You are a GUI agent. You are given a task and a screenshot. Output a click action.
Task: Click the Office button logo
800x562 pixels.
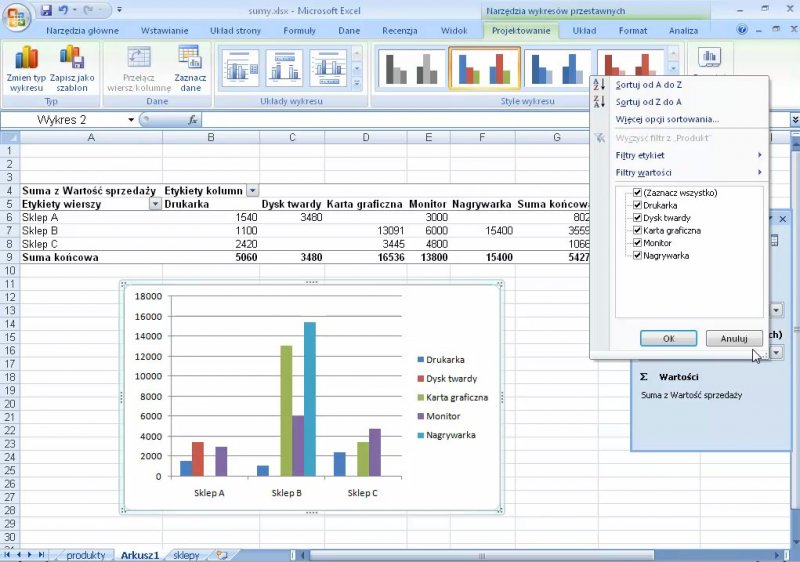point(18,17)
